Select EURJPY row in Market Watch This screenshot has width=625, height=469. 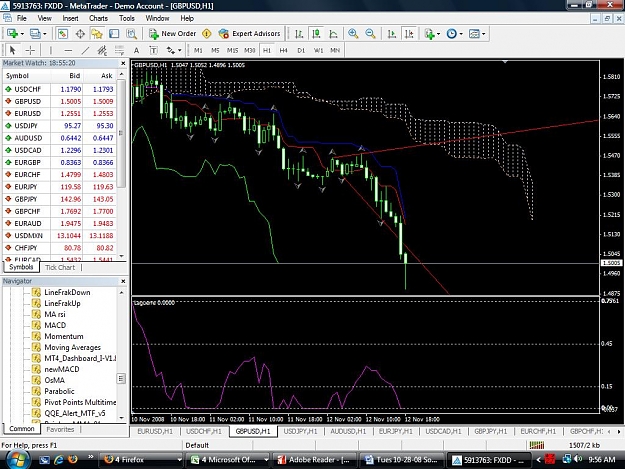(x=61, y=187)
